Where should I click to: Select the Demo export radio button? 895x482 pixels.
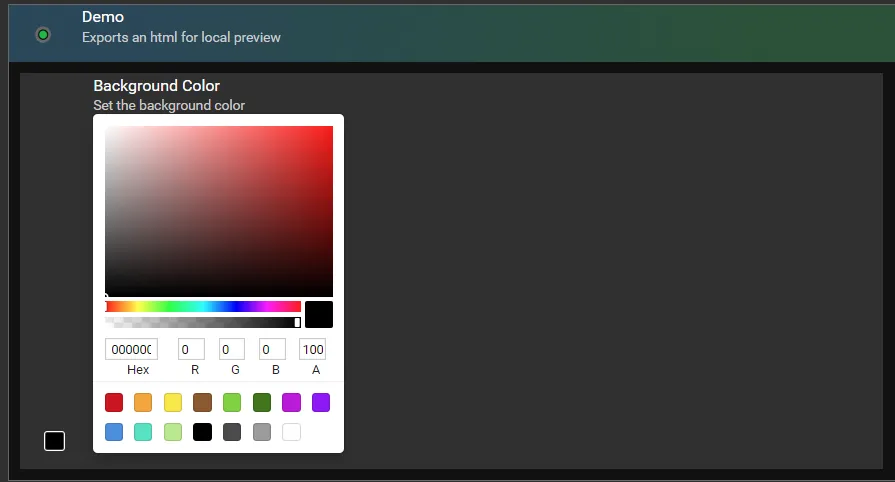pos(43,35)
